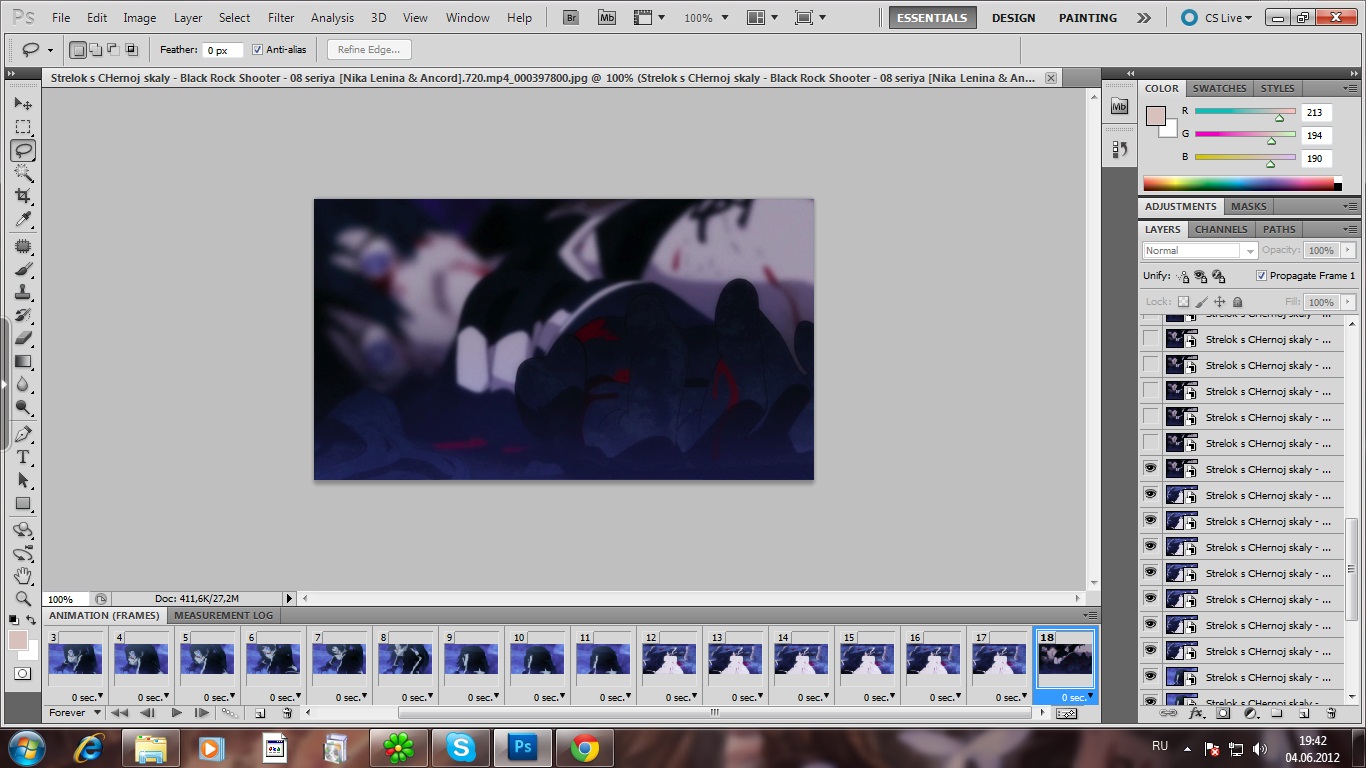
Task: Select the 3D Object Rotate tool
Action: click(x=23, y=530)
